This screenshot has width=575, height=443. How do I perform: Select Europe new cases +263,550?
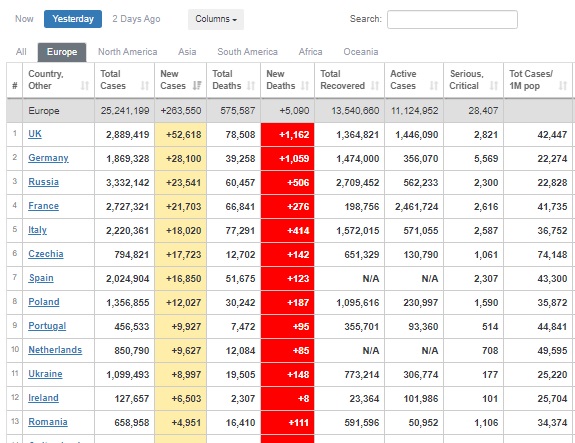coord(181,110)
